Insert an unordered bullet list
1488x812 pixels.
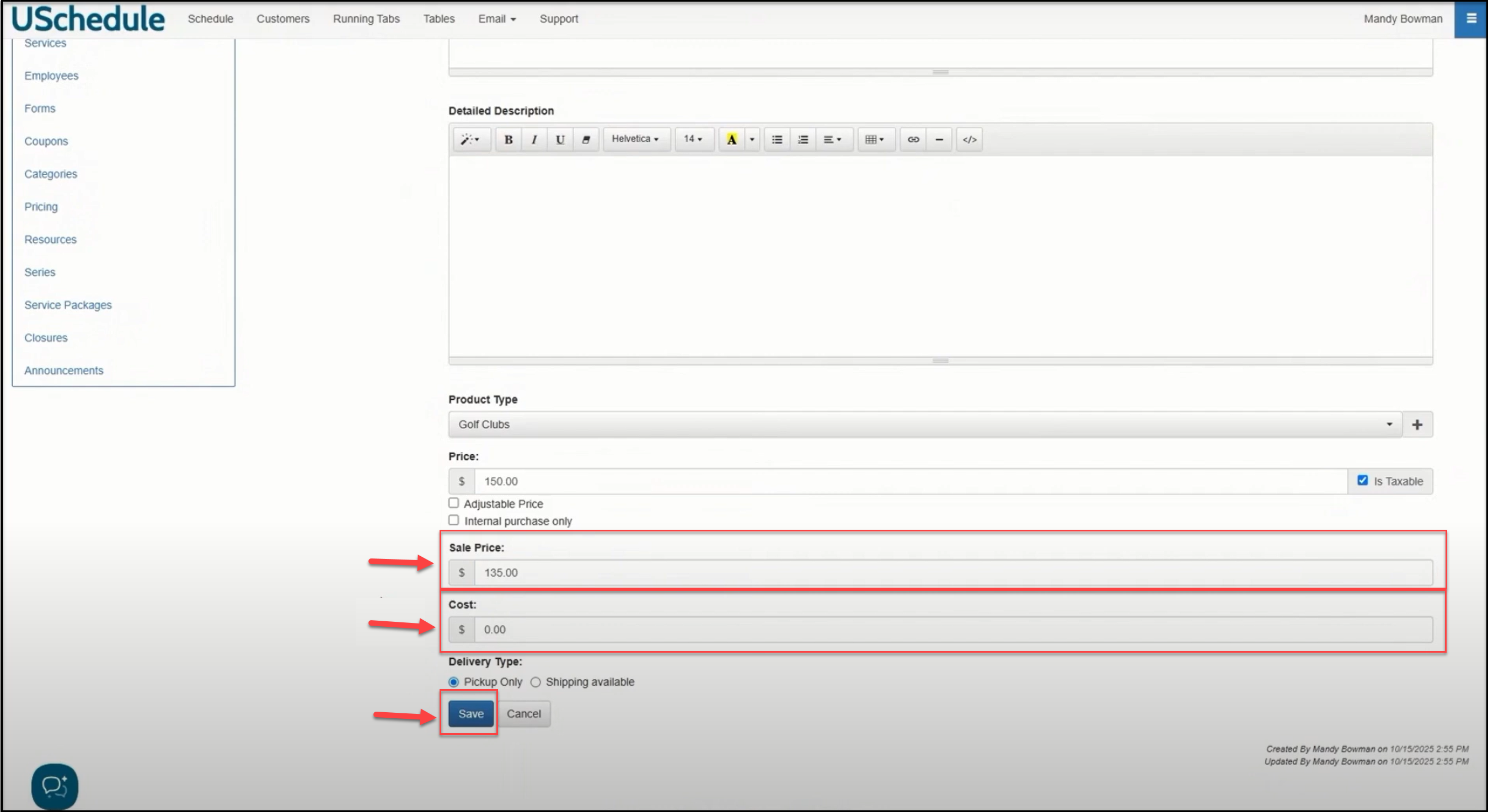pos(777,139)
